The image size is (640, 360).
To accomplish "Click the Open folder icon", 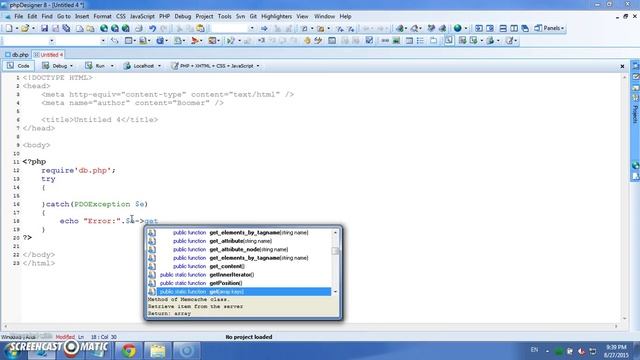I will (25, 28).
